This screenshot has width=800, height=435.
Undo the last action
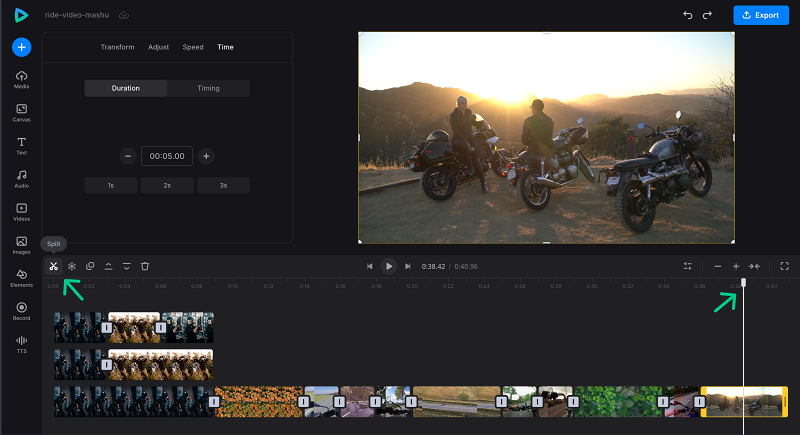tap(688, 15)
